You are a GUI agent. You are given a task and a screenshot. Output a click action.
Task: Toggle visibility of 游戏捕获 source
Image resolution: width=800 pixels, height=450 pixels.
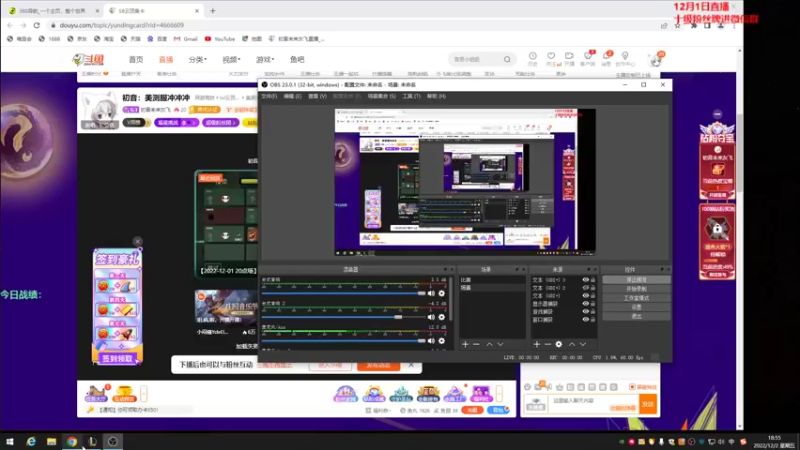pyautogui.click(x=585, y=312)
